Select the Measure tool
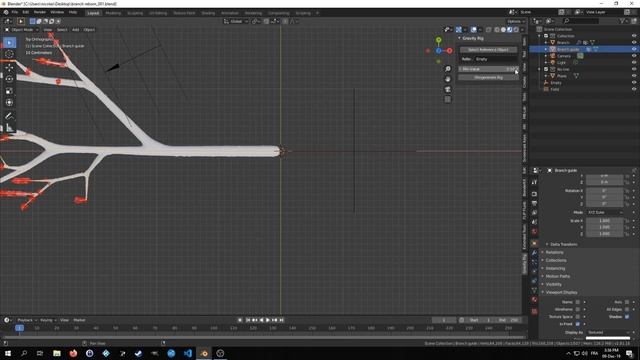Image resolution: width=640 pixels, height=360 pixels. (x=9, y=128)
